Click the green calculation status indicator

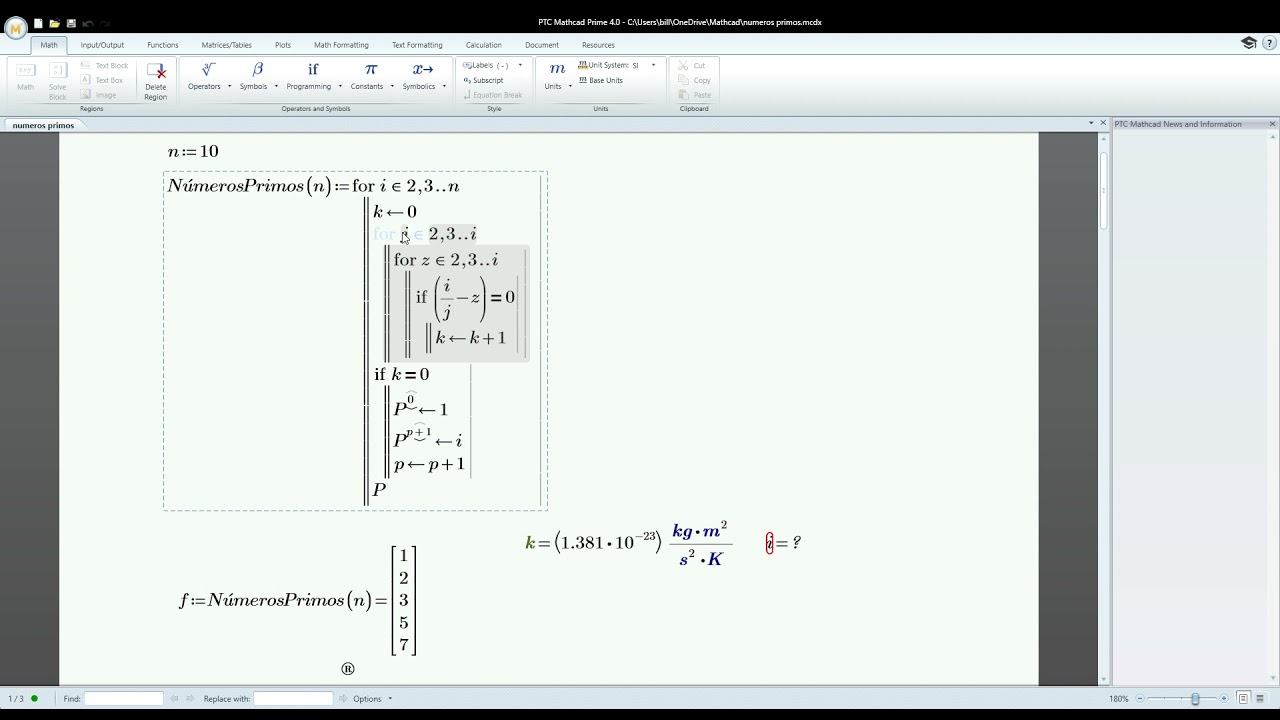(x=34, y=698)
